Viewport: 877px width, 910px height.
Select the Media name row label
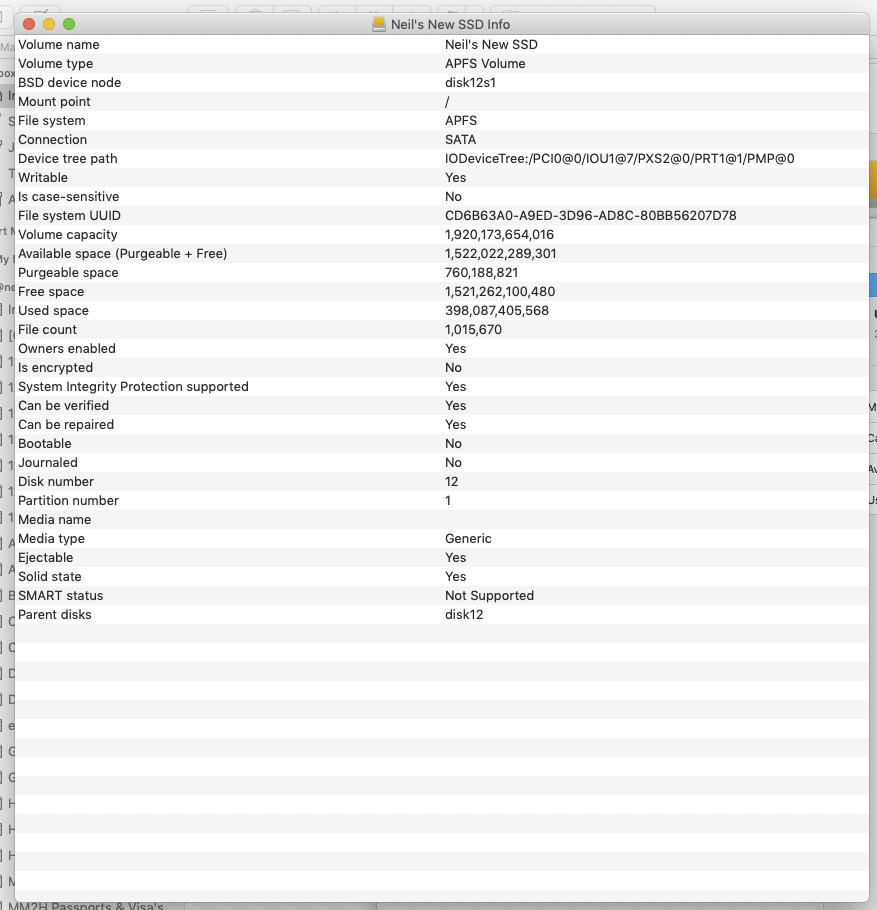[x=55, y=520]
